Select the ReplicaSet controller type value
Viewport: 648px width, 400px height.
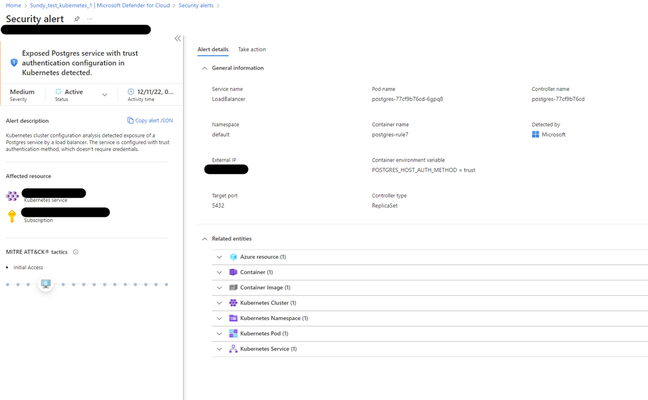click(384, 205)
